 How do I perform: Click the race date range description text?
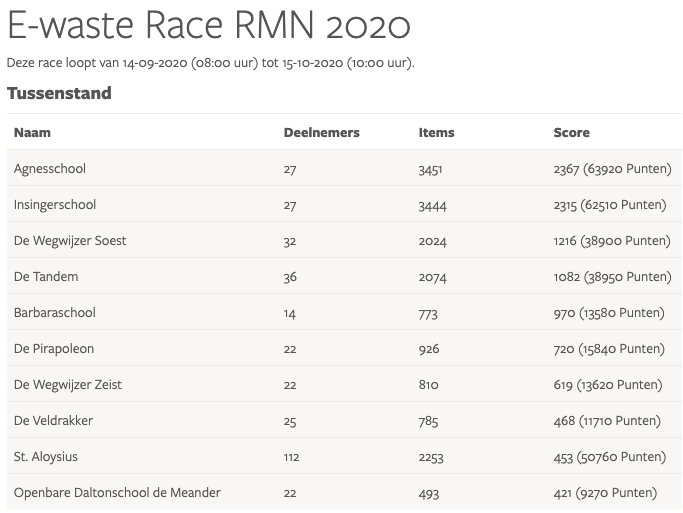click(210, 63)
